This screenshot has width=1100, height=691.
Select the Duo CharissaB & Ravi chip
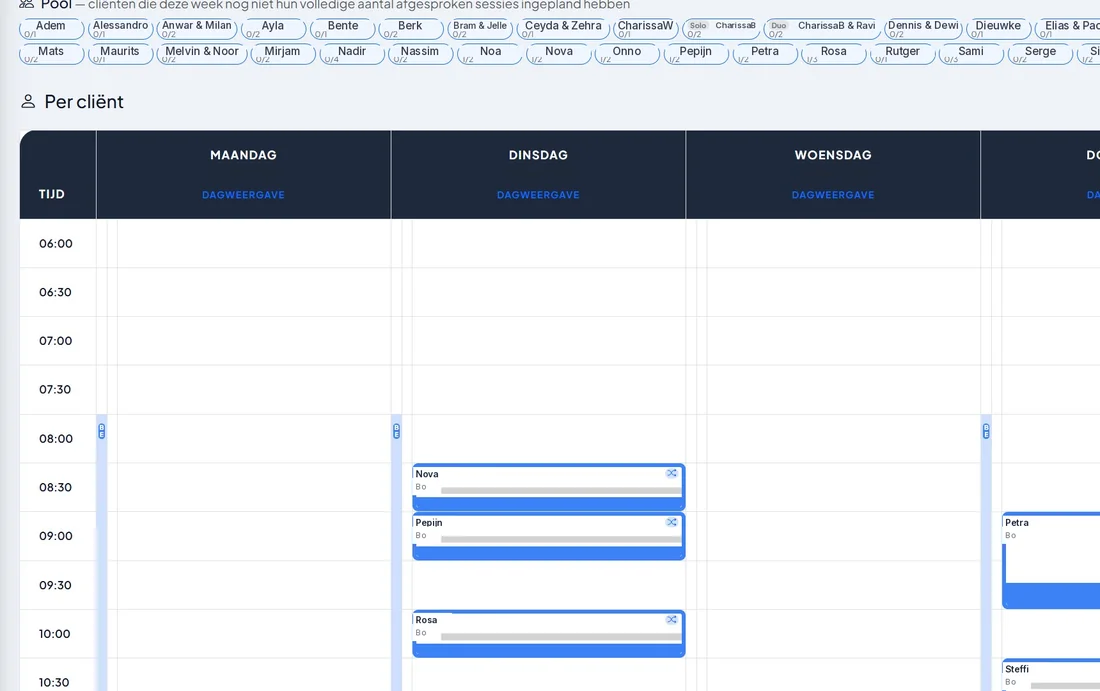click(822, 29)
